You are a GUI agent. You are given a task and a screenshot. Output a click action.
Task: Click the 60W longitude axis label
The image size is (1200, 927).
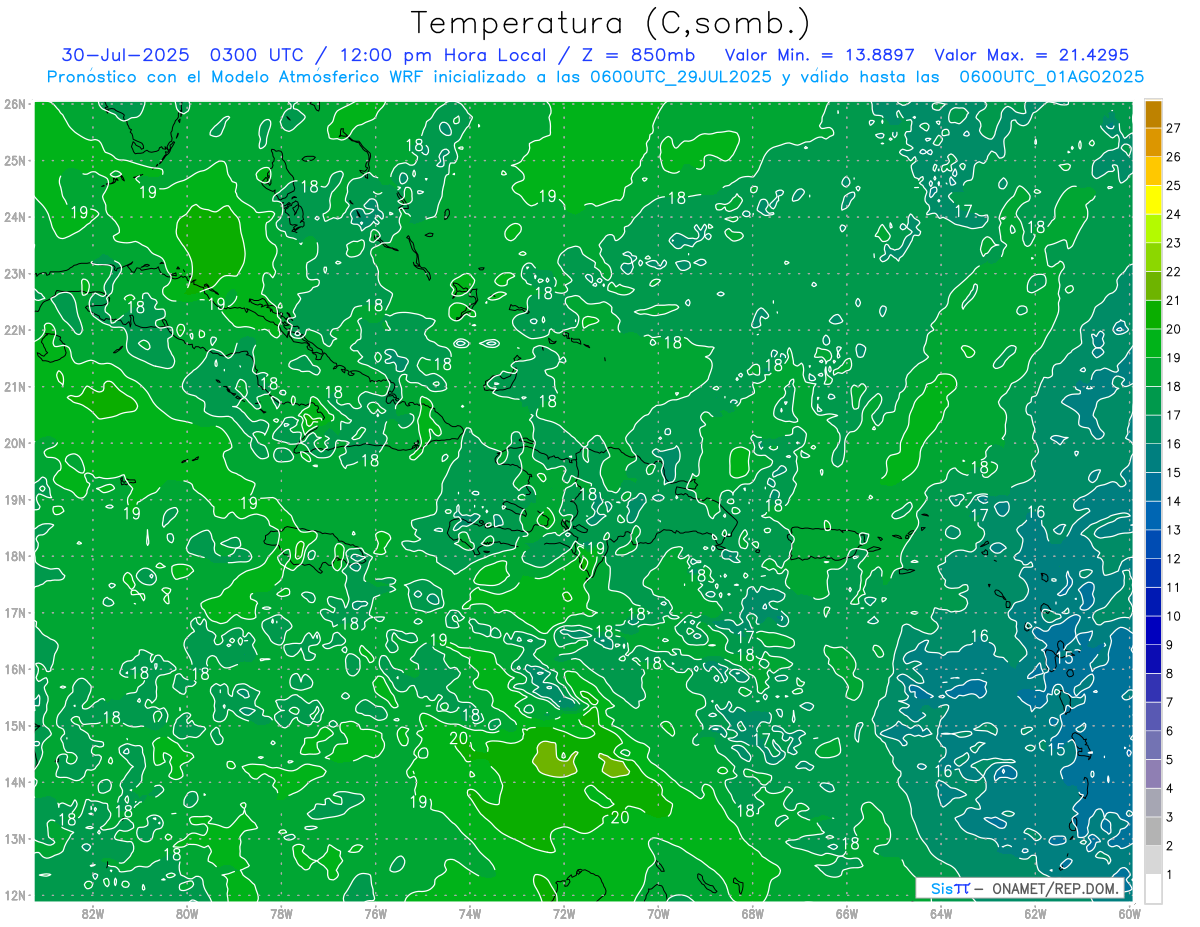pos(1129,913)
